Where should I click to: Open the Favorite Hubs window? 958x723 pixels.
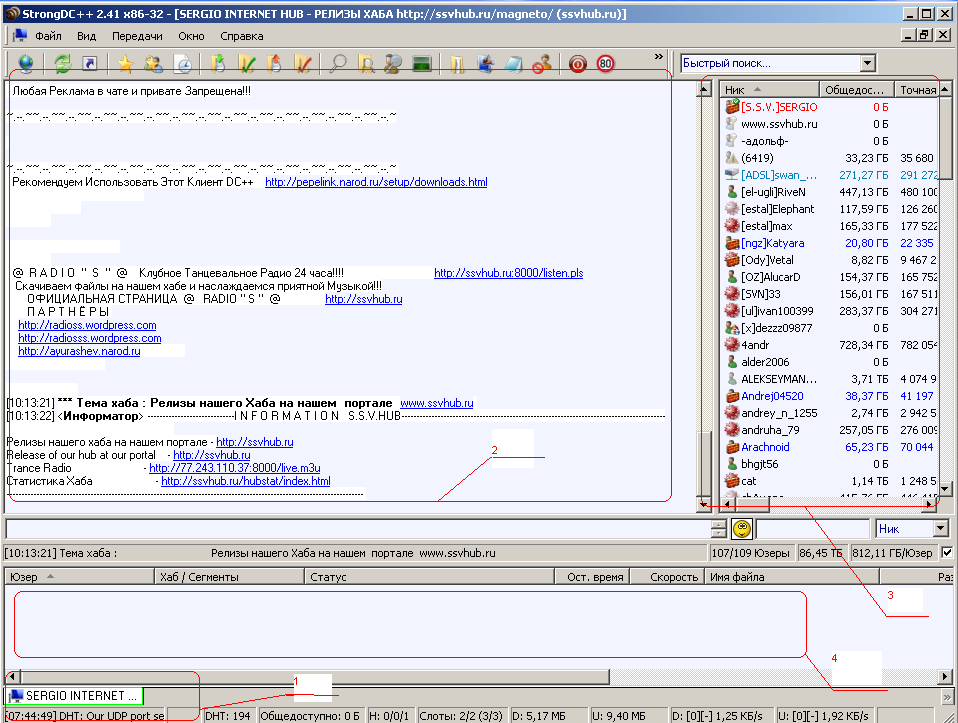coord(126,62)
